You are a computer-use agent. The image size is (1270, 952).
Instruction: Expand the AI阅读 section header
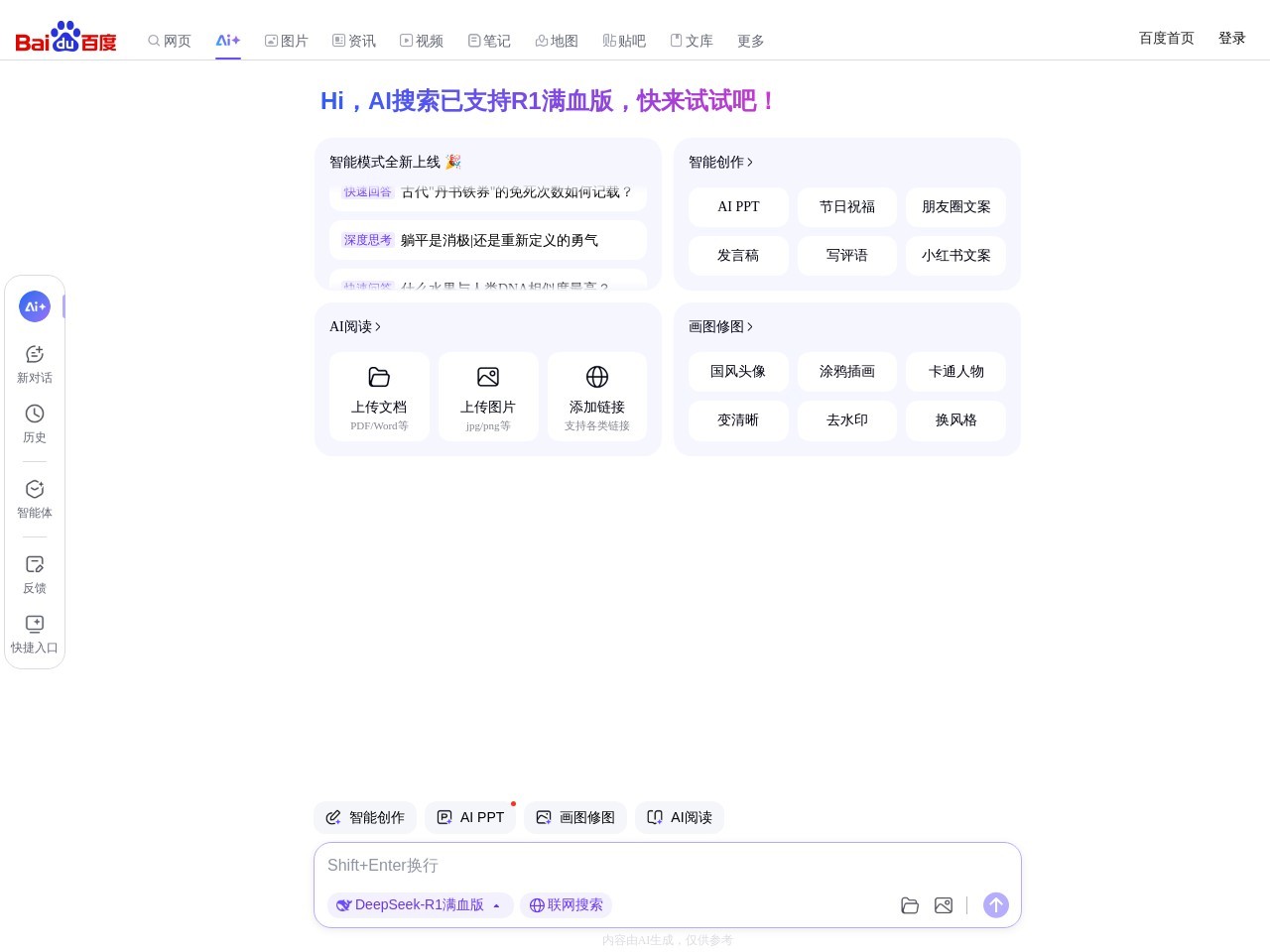(x=354, y=326)
